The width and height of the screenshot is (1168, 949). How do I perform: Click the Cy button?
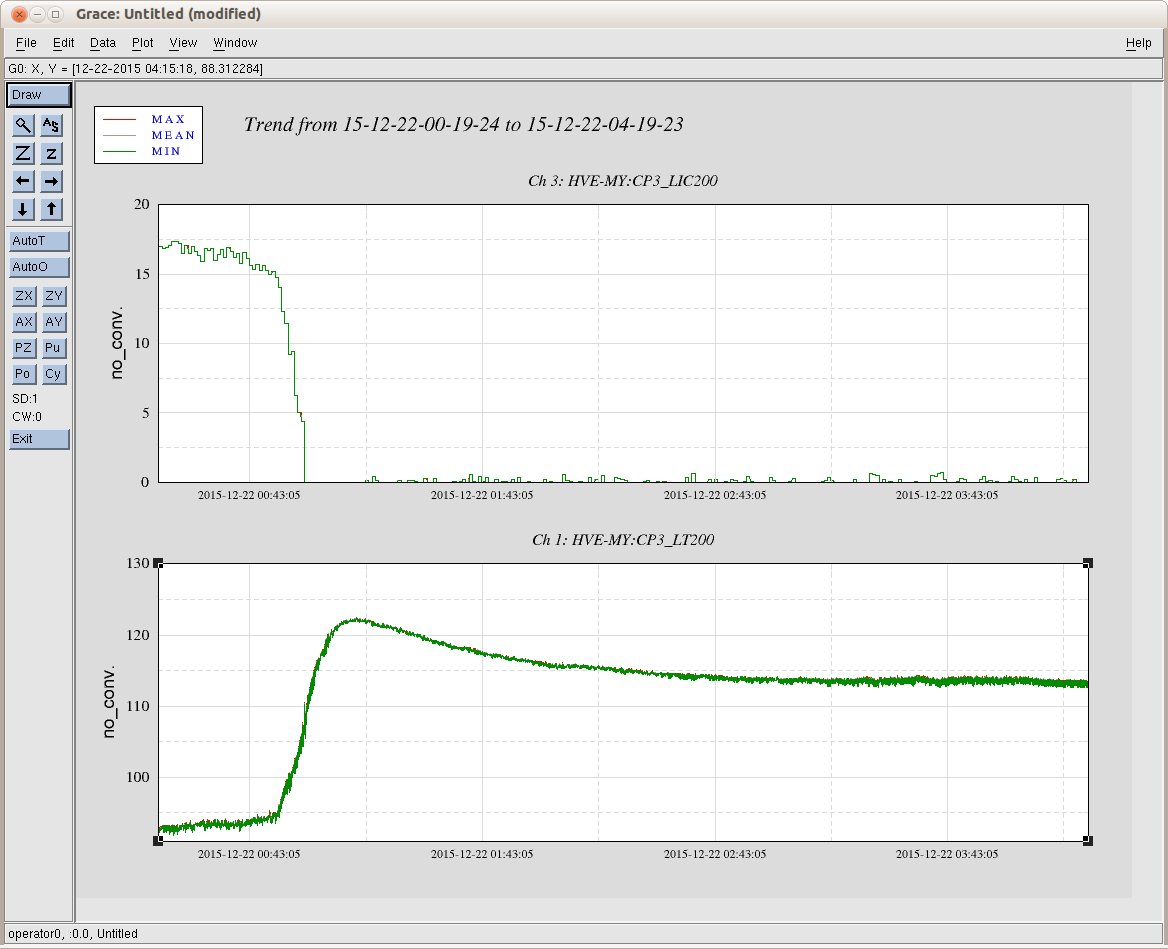[x=54, y=374]
